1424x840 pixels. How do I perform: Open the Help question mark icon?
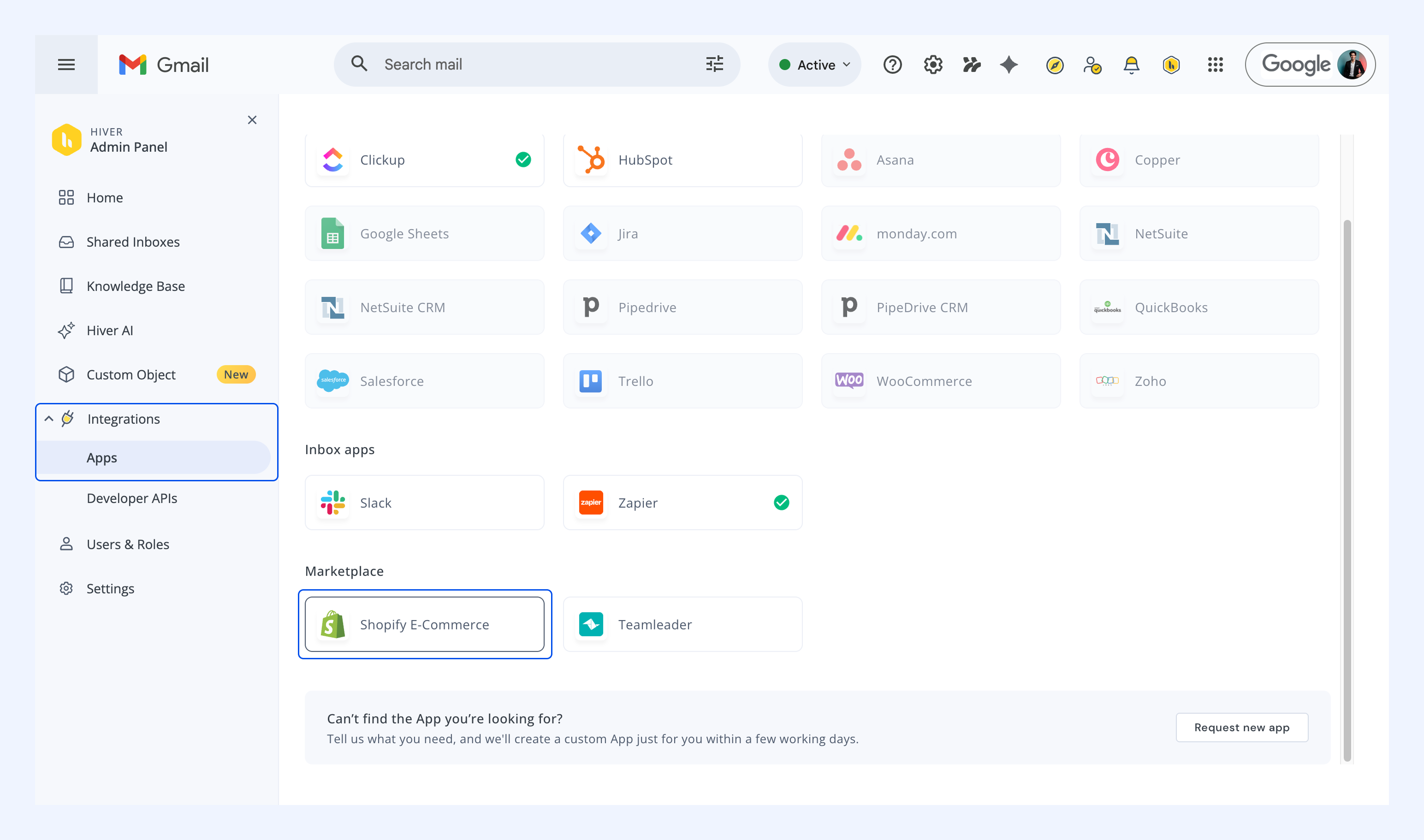892,65
